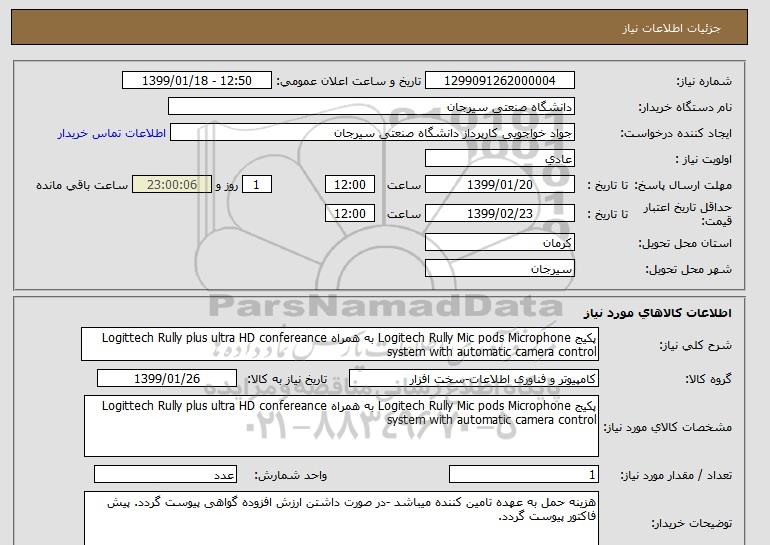The height and width of the screenshot is (545, 770).
Task: Click the شماره نیاز field 1299091262000004
Action: tap(499, 81)
